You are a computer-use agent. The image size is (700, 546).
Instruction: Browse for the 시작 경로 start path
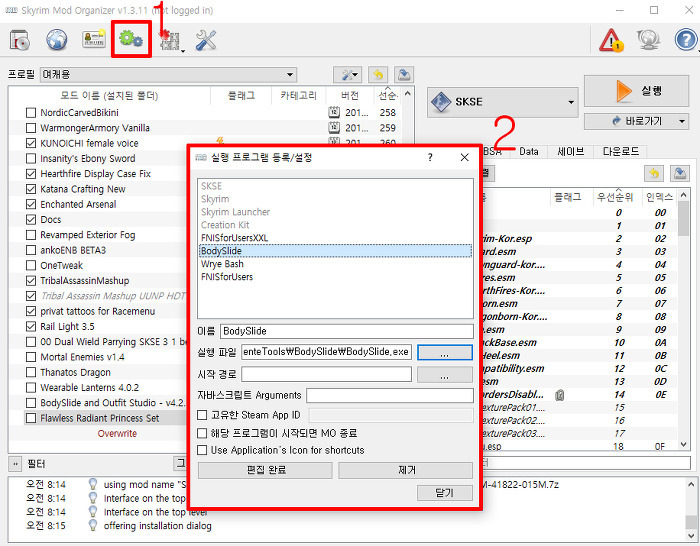point(445,375)
